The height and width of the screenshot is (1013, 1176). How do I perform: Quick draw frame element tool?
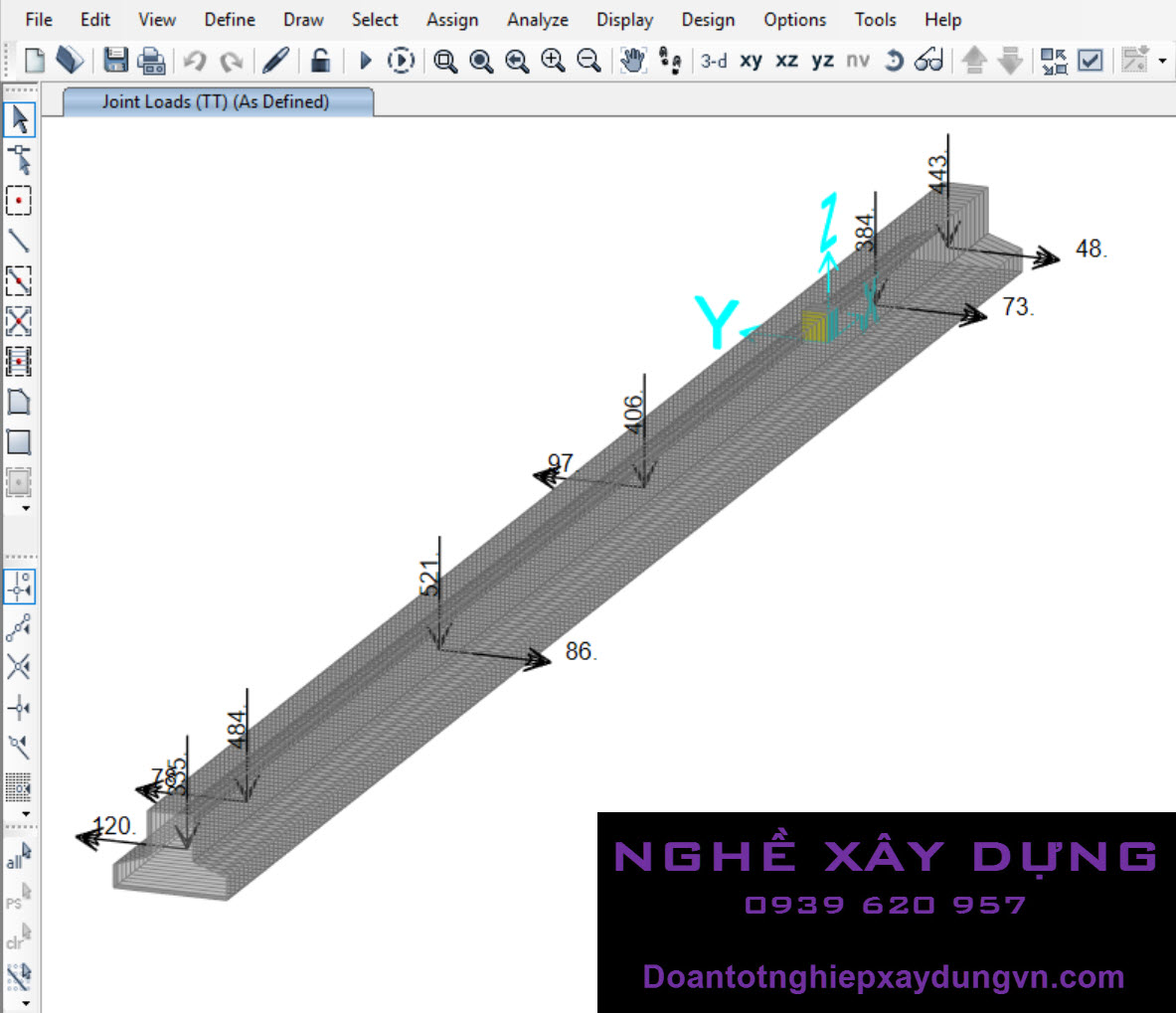[x=19, y=281]
